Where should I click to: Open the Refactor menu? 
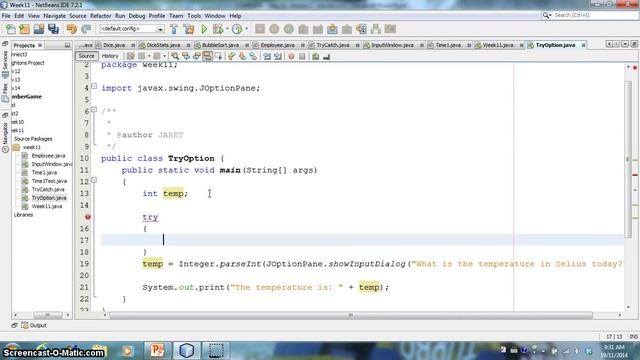(100, 16)
